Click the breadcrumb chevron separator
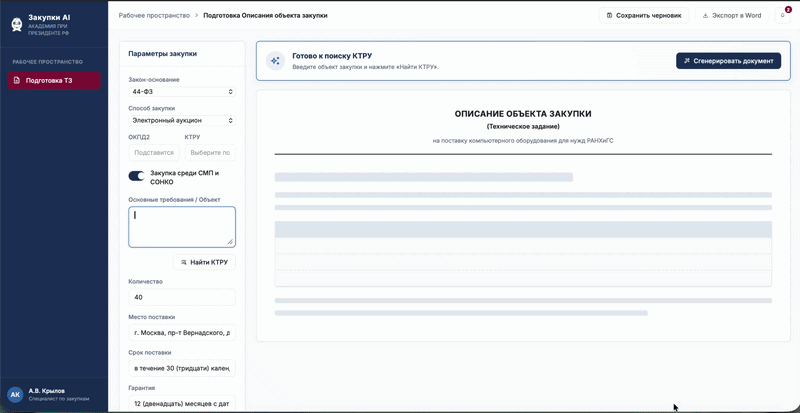This screenshot has height=413, width=800. pyautogui.click(x=196, y=15)
